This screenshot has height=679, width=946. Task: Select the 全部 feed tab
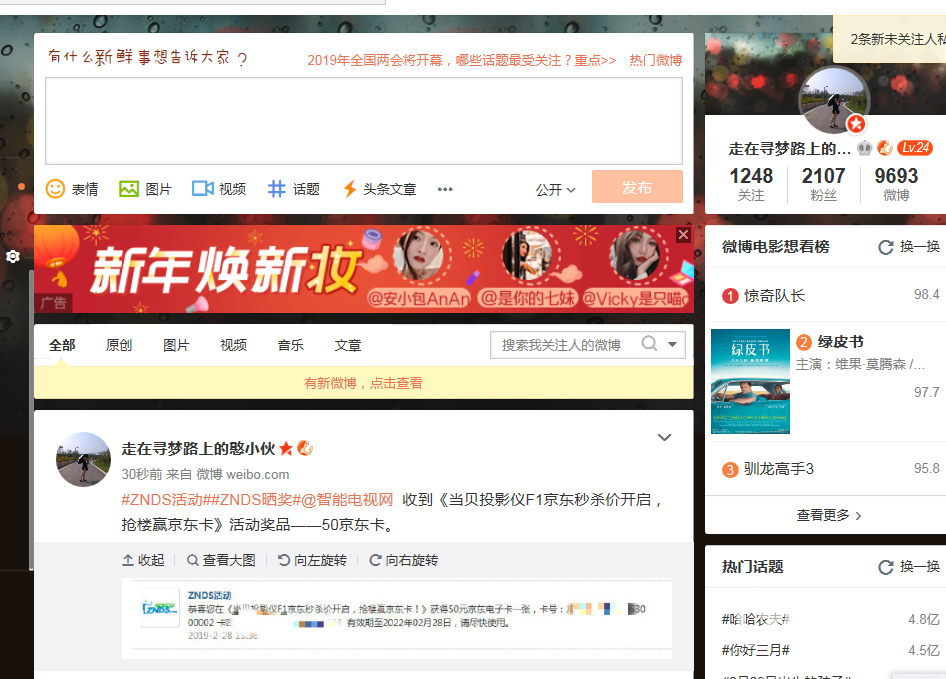coord(62,345)
